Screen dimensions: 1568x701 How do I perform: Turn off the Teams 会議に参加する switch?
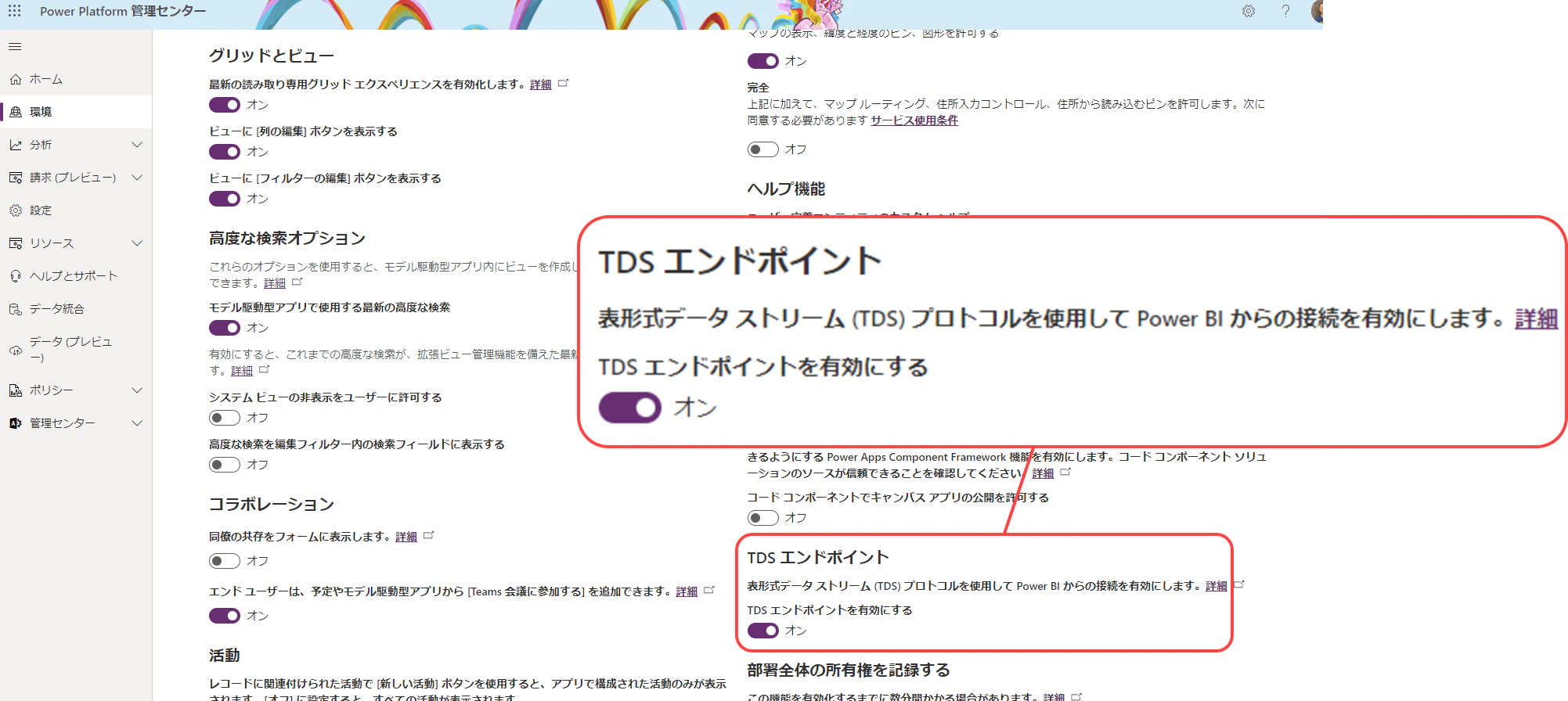[225, 616]
